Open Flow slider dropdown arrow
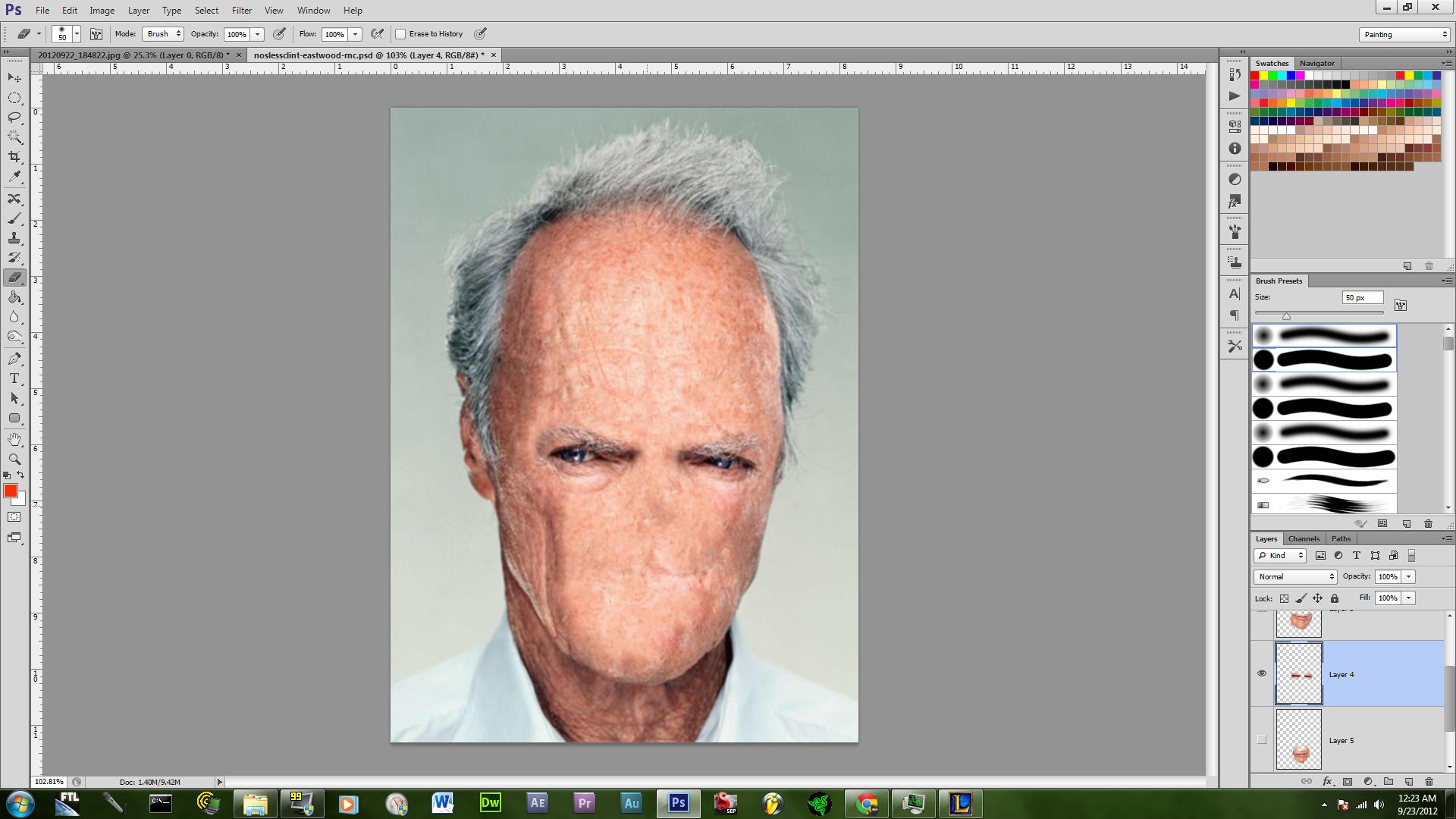 tap(355, 34)
